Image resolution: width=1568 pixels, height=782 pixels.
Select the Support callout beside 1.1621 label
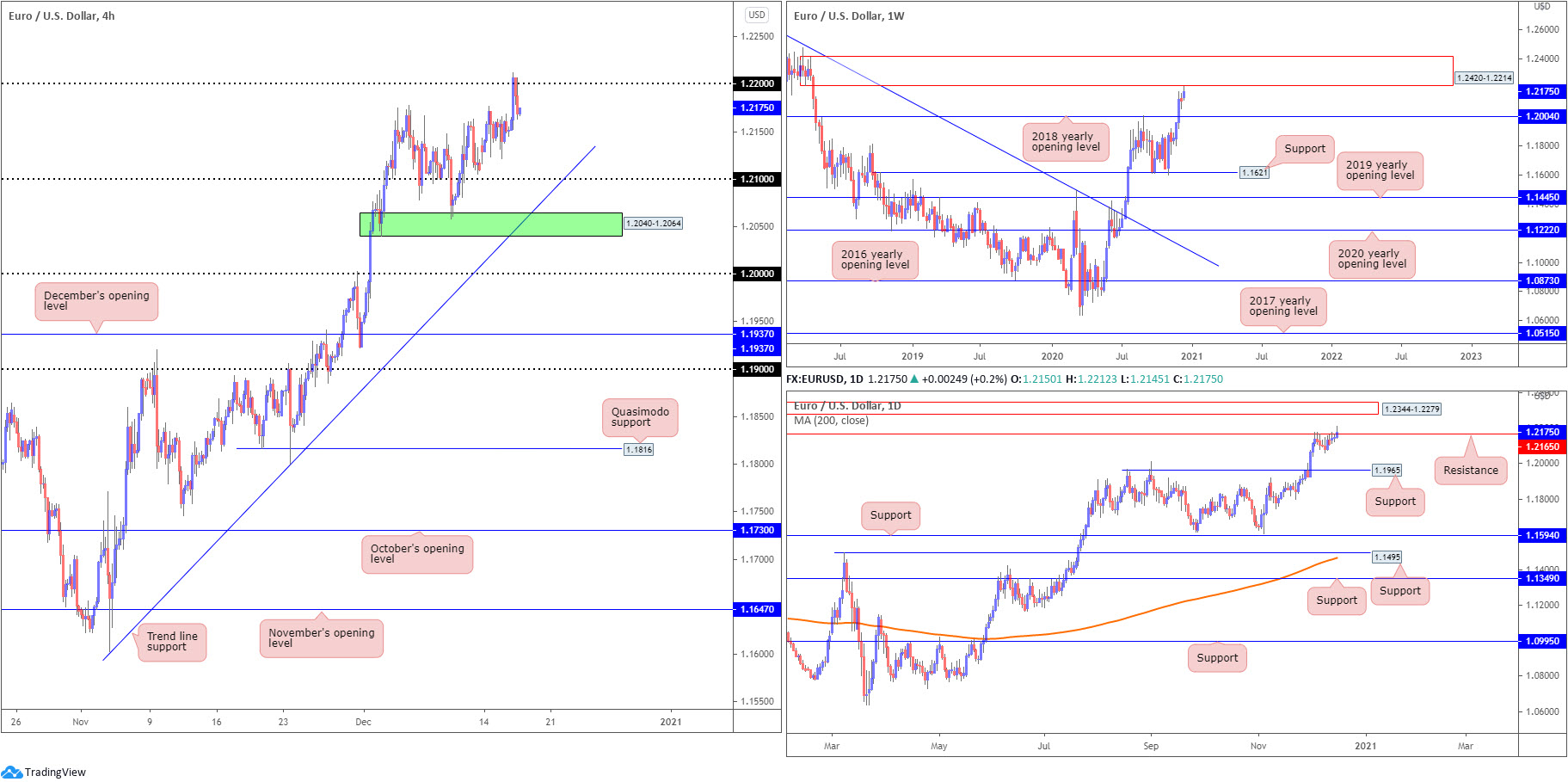tap(1305, 149)
